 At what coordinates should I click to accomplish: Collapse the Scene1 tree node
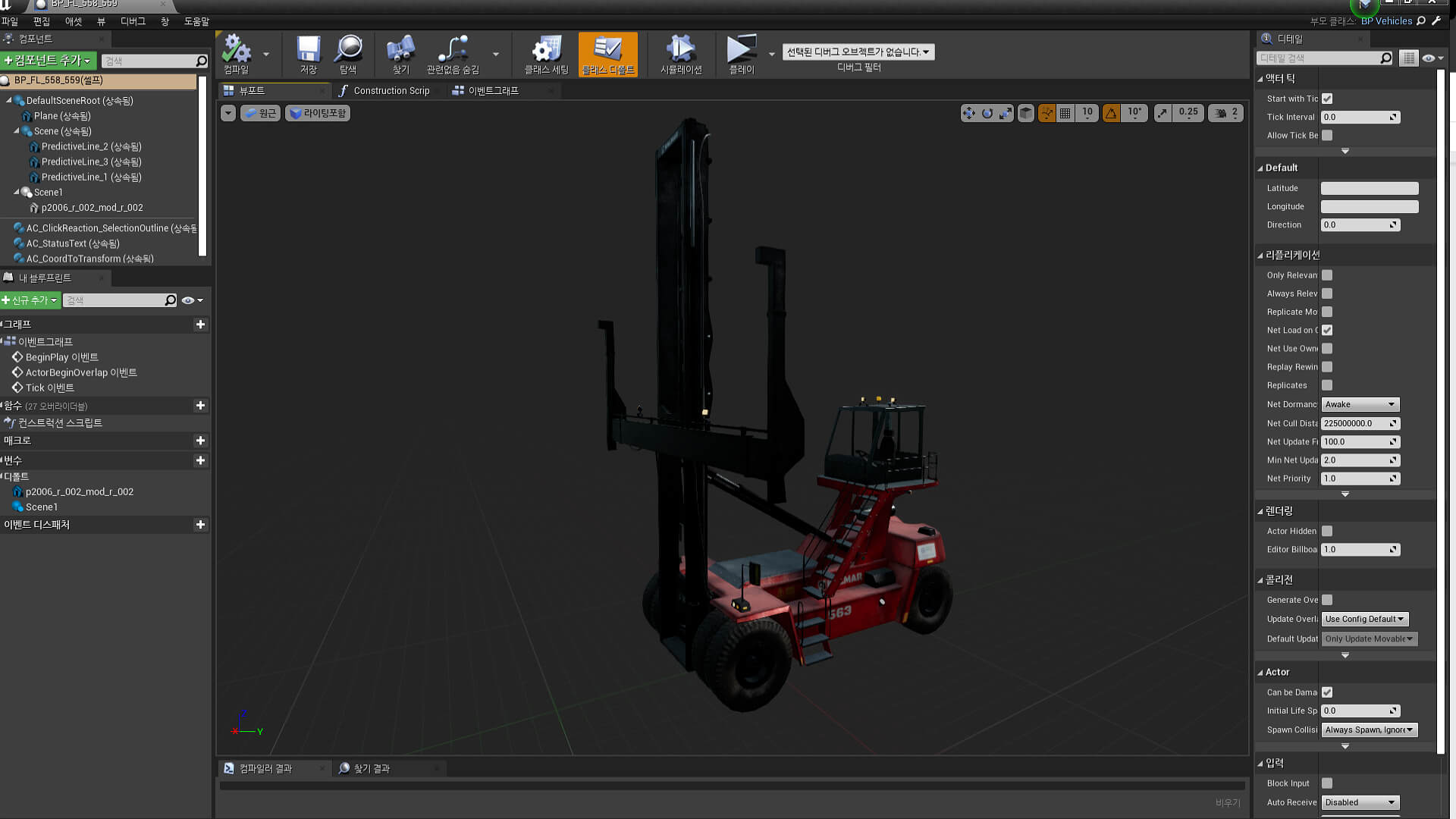[17, 192]
